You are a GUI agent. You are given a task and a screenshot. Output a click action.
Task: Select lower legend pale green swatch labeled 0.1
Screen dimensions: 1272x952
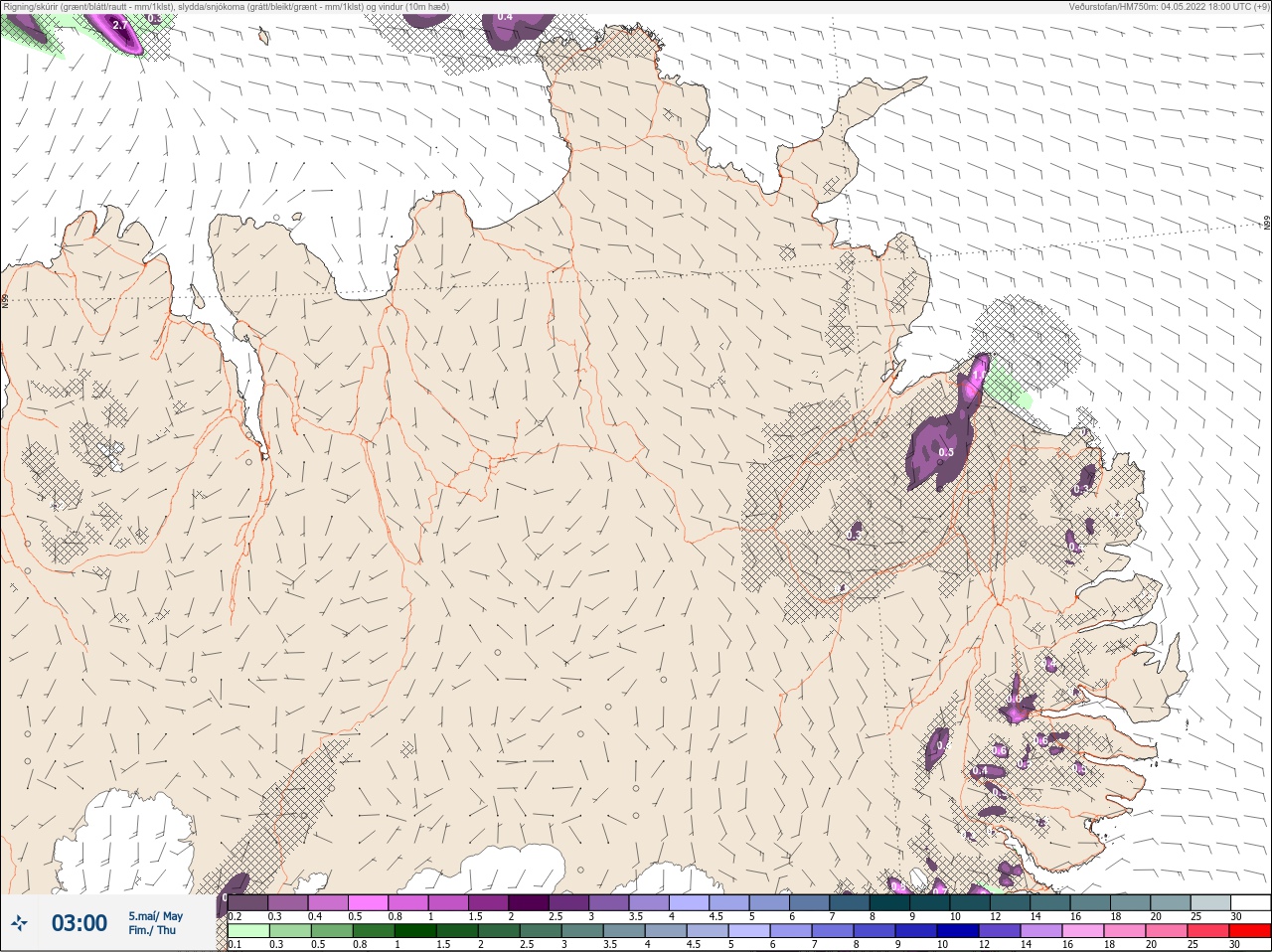[x=248, y=931]
